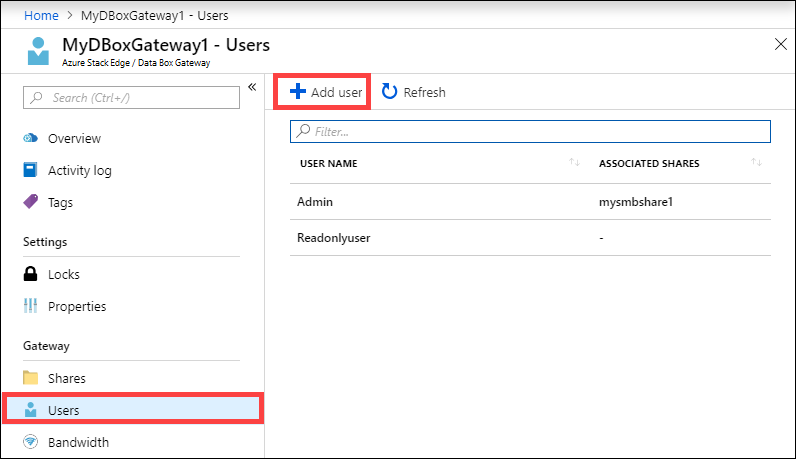
Task: Open the Overview menu item
Action: tap(74, 139)
